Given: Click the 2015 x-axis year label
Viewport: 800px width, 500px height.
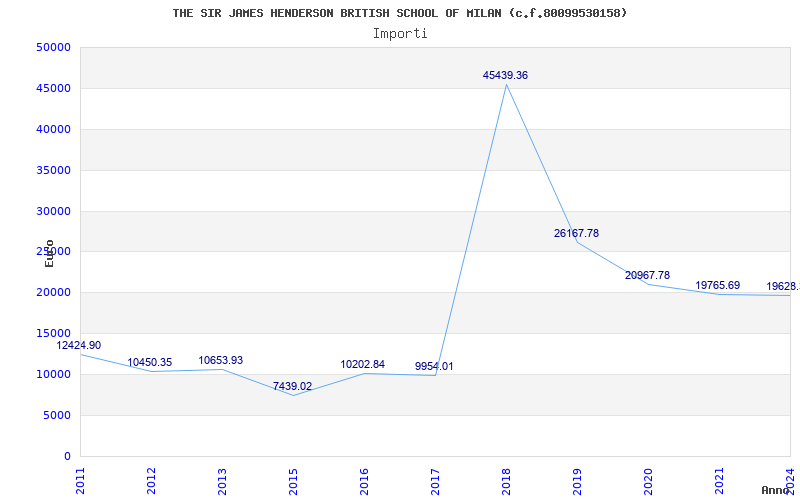Looking at the screenshot, I should (293, 481).
